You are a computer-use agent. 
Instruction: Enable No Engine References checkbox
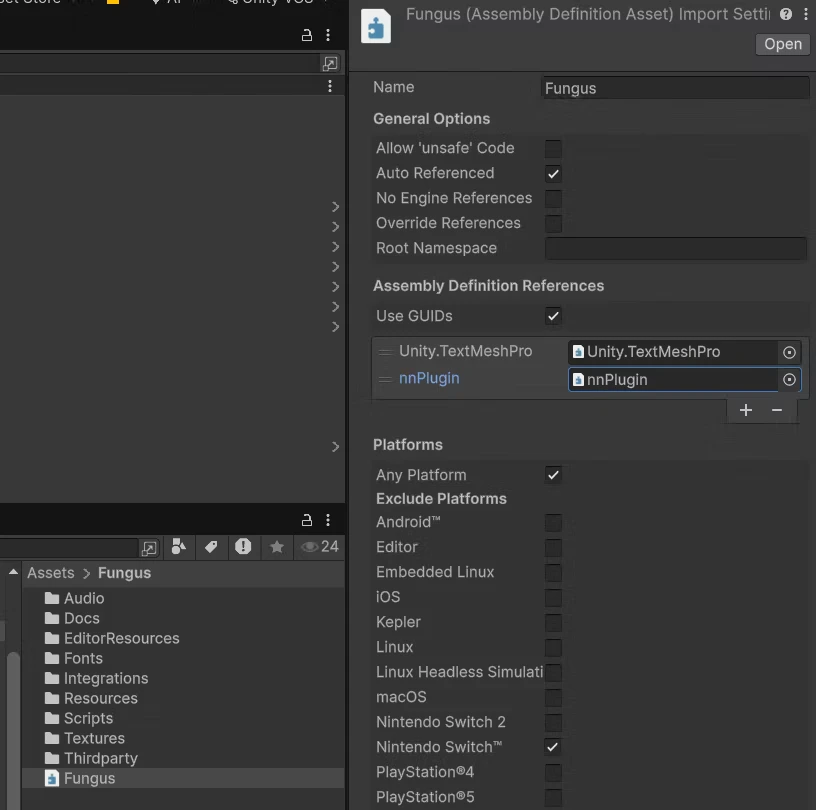[553, 198]
